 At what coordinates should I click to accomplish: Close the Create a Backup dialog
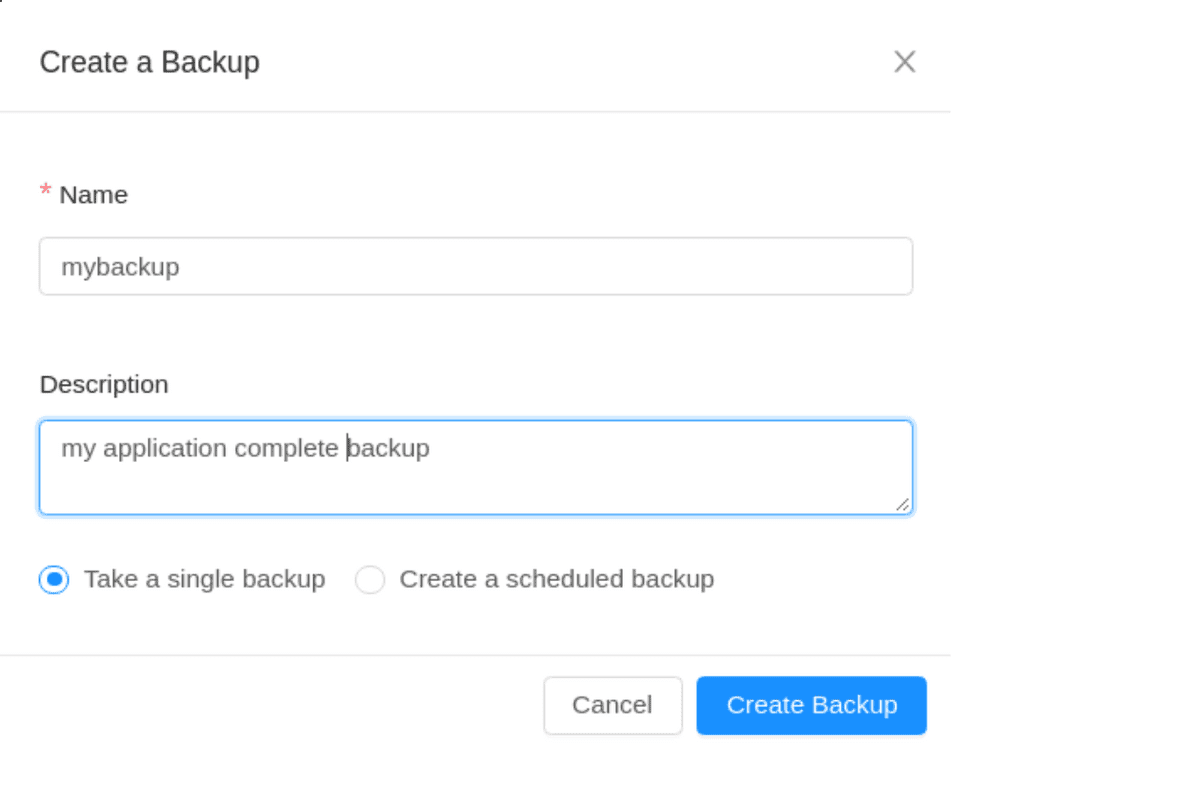click(x=905, y=62)
